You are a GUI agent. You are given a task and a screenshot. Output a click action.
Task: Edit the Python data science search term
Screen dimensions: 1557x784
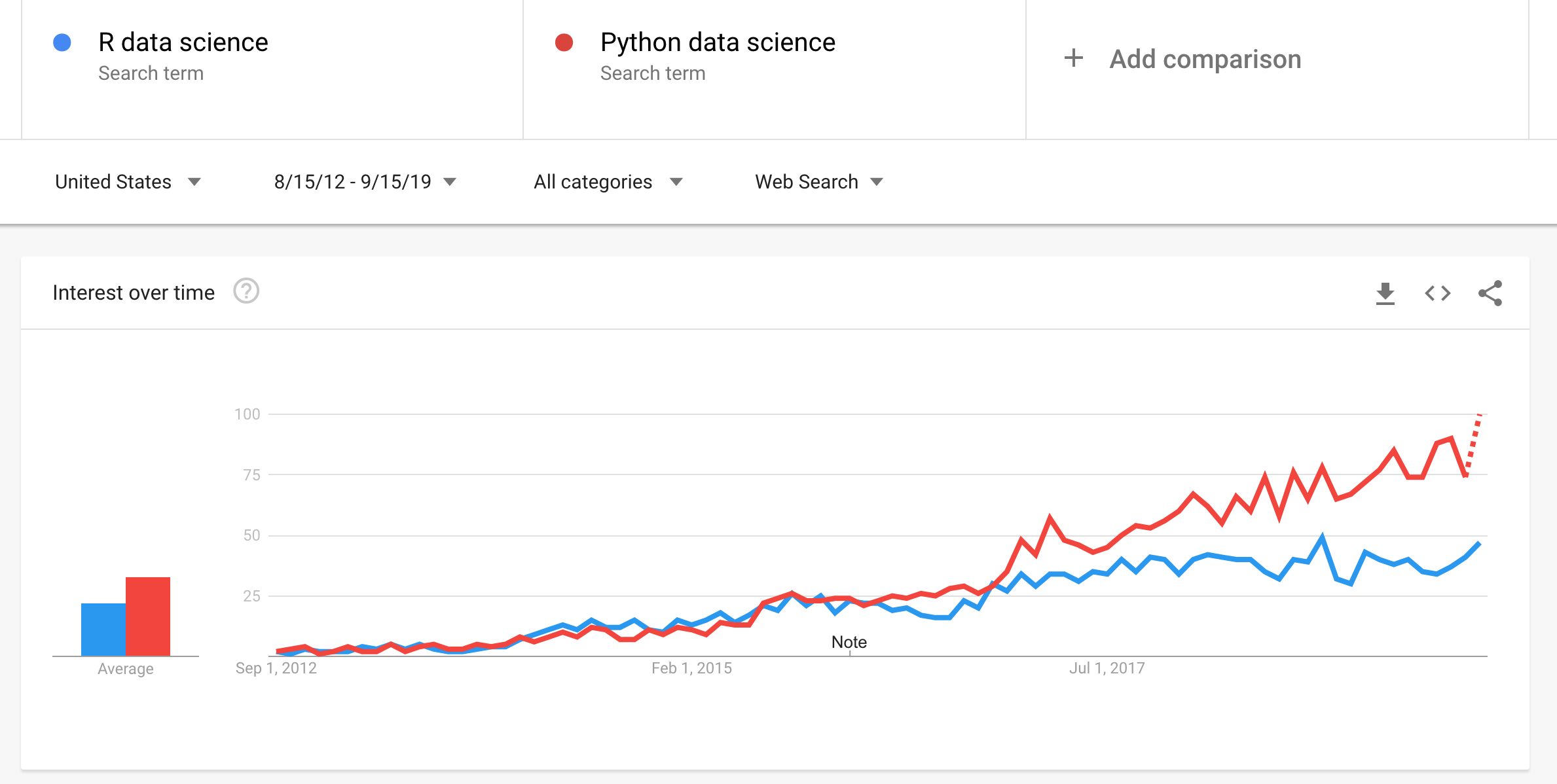(x=718, y=43)
